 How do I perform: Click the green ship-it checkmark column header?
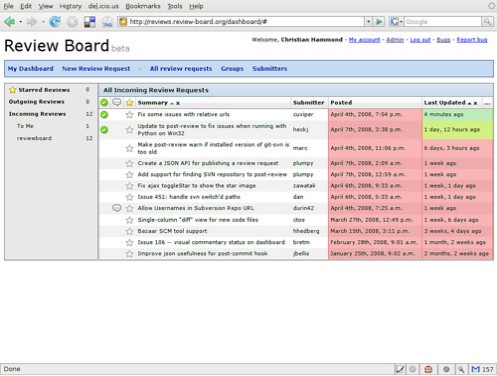pos(104,103)
